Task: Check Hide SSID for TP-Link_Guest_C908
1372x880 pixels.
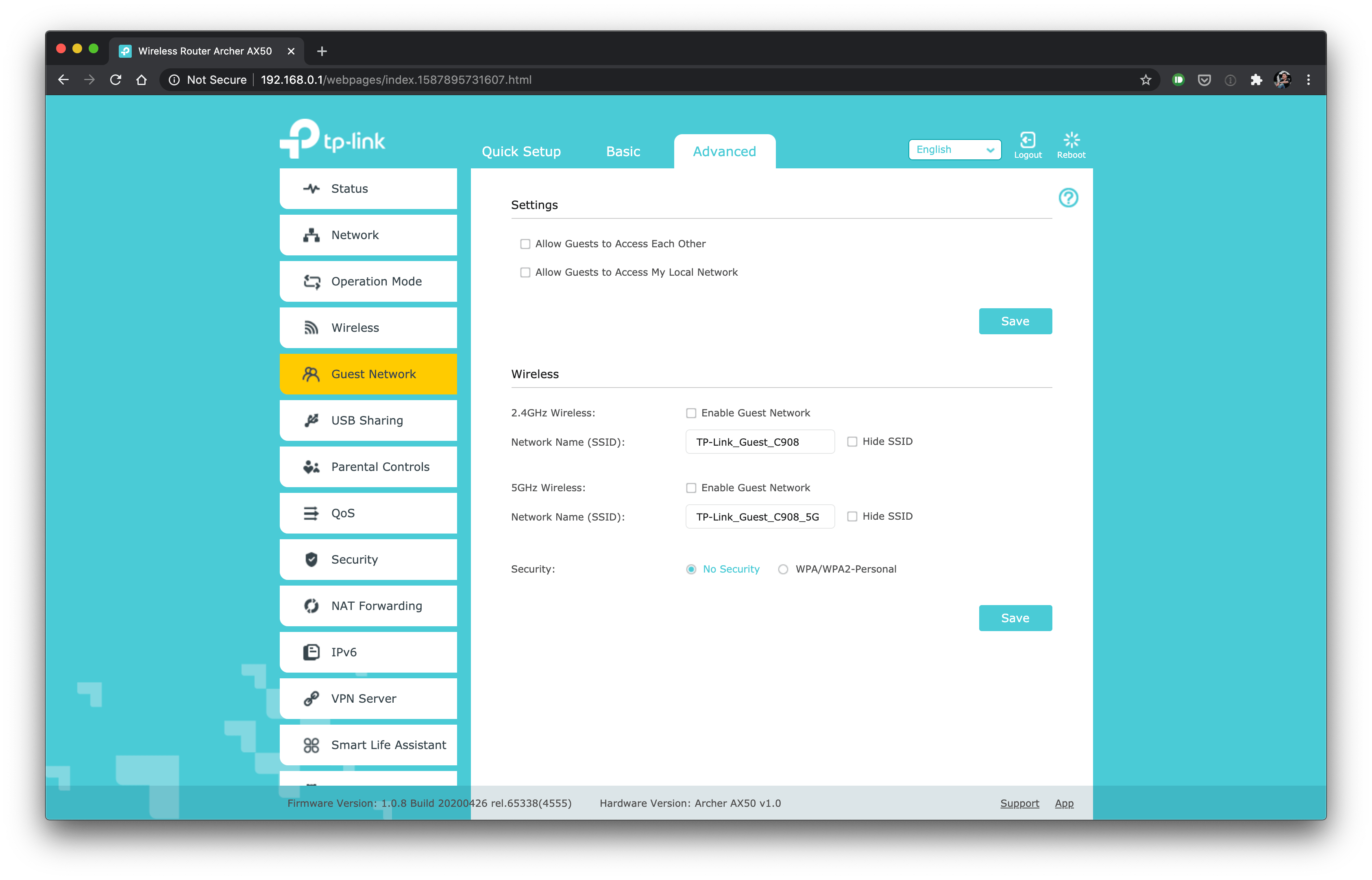Action: [852, 442]
